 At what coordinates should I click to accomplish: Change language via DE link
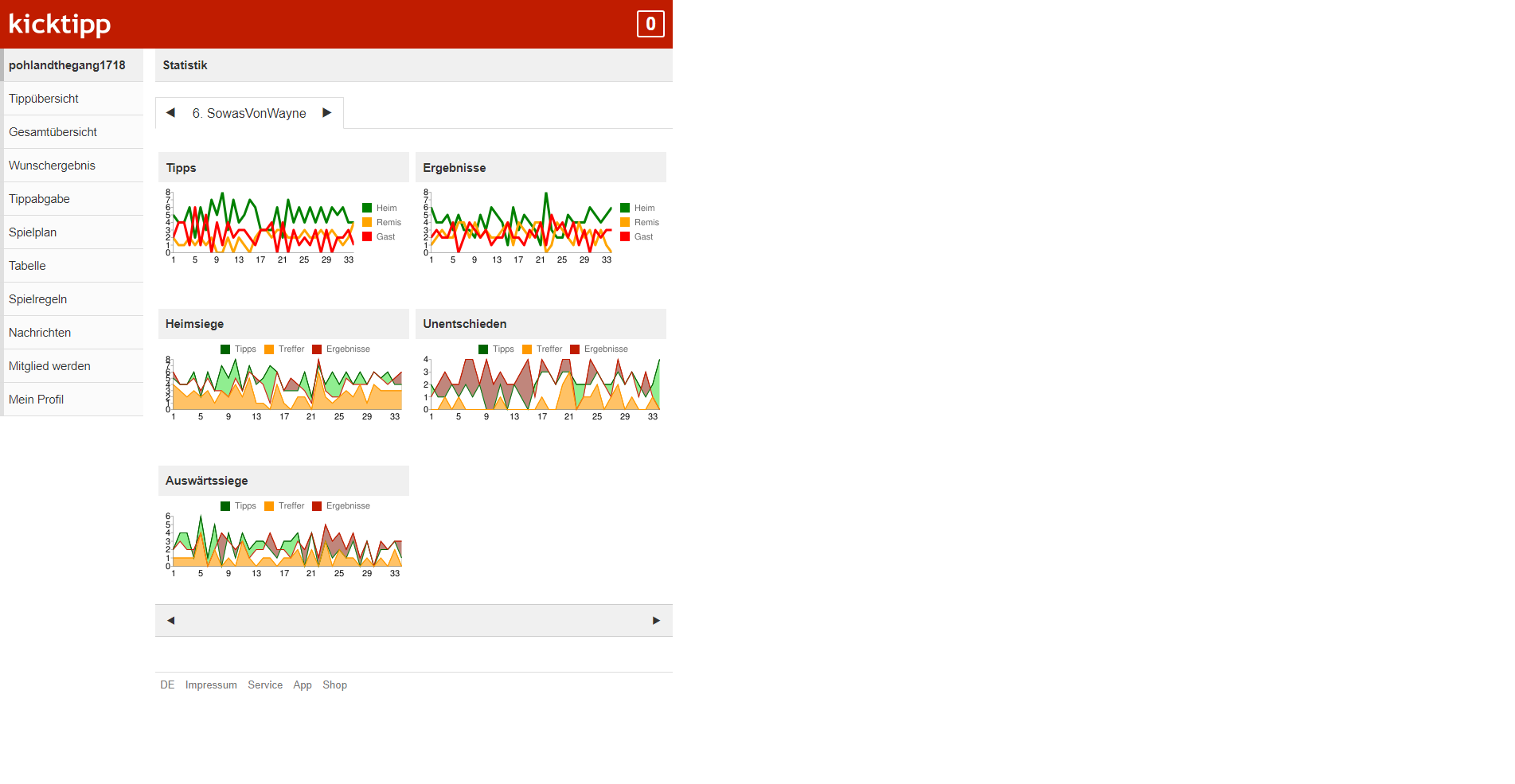[x=167, y=685]
